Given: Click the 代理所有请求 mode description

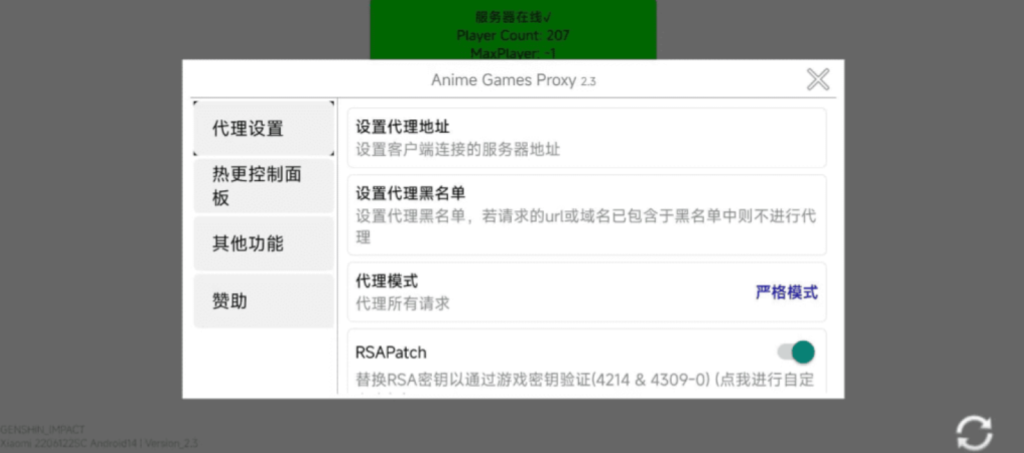Looking at the screenshot, I should pos(403,303).
